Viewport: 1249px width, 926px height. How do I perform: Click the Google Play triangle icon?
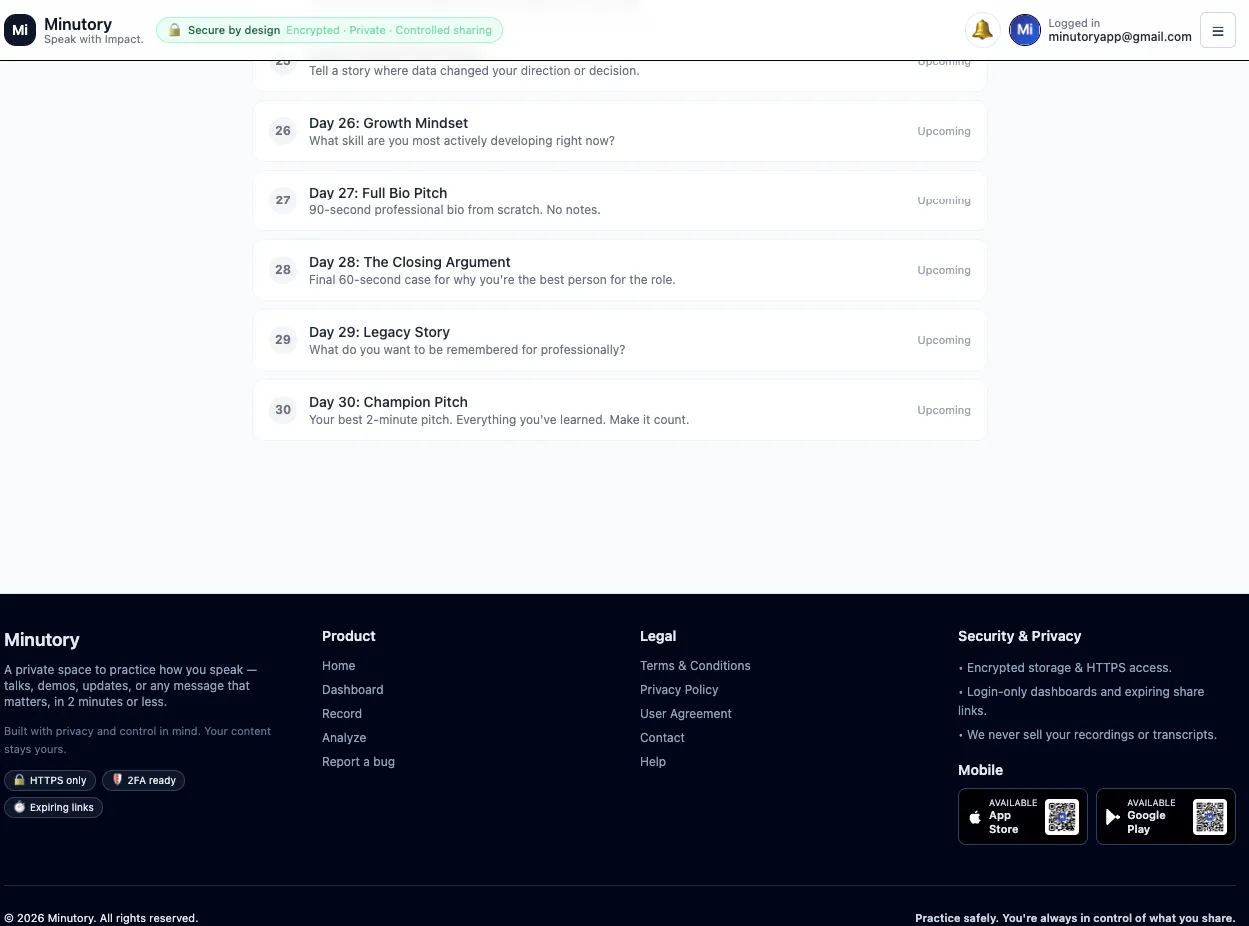click(x=1113, y=817)
